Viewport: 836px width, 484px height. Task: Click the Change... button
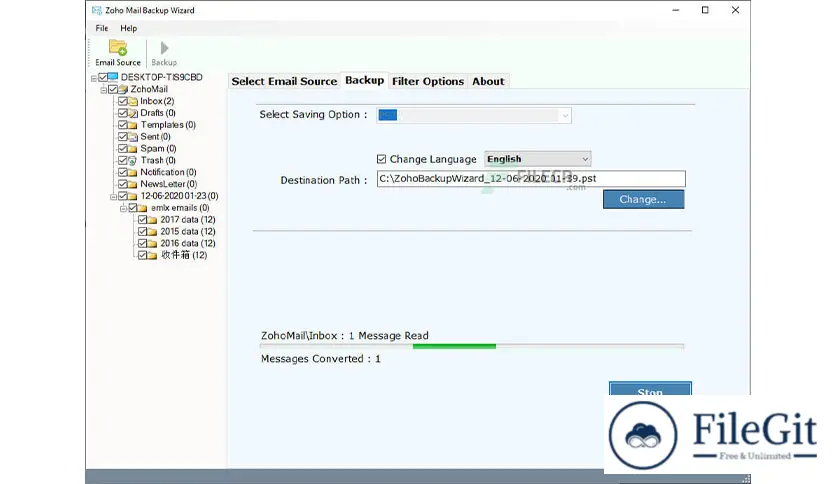click(643, 199)
